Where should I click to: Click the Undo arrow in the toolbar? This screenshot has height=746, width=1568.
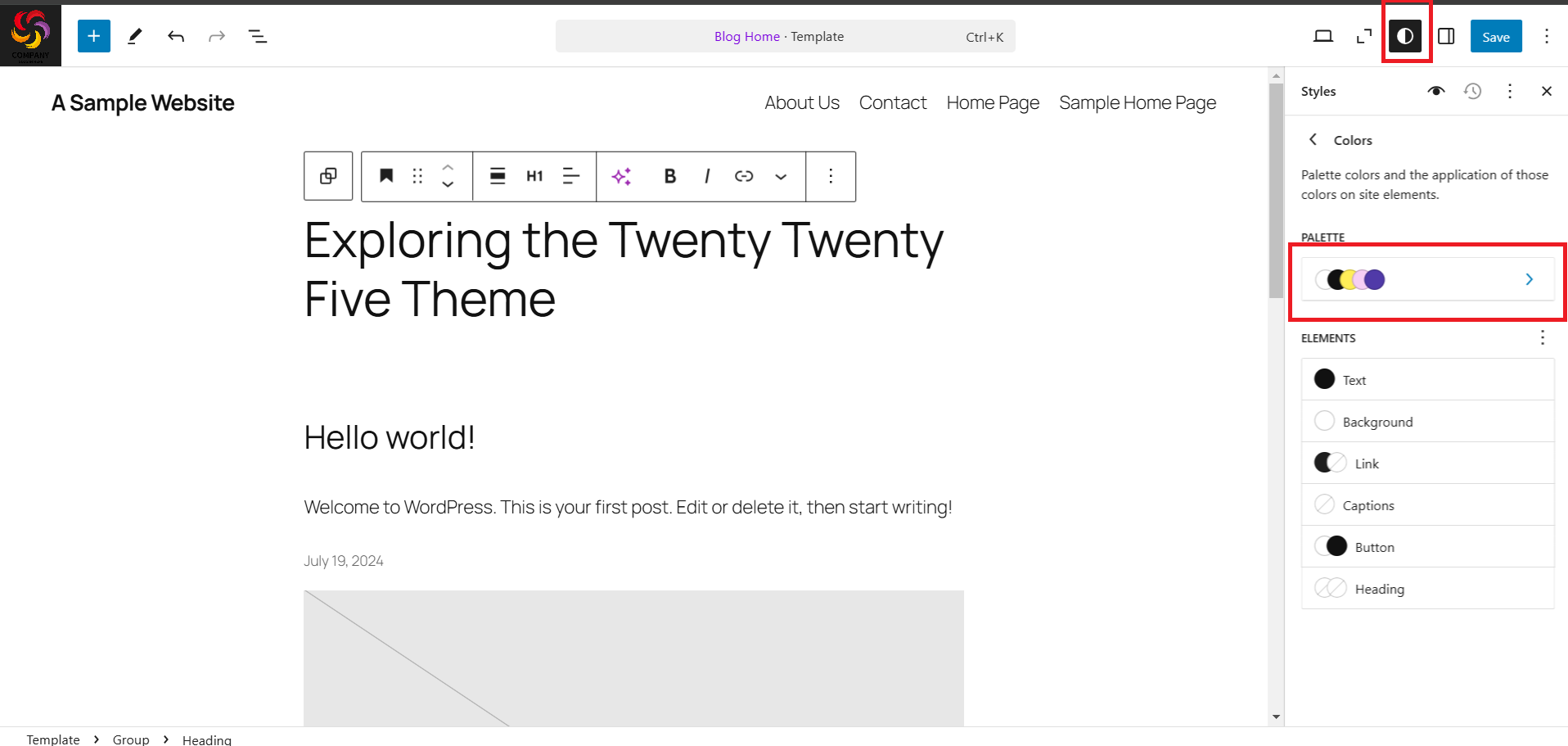click(x=176, y=36)
